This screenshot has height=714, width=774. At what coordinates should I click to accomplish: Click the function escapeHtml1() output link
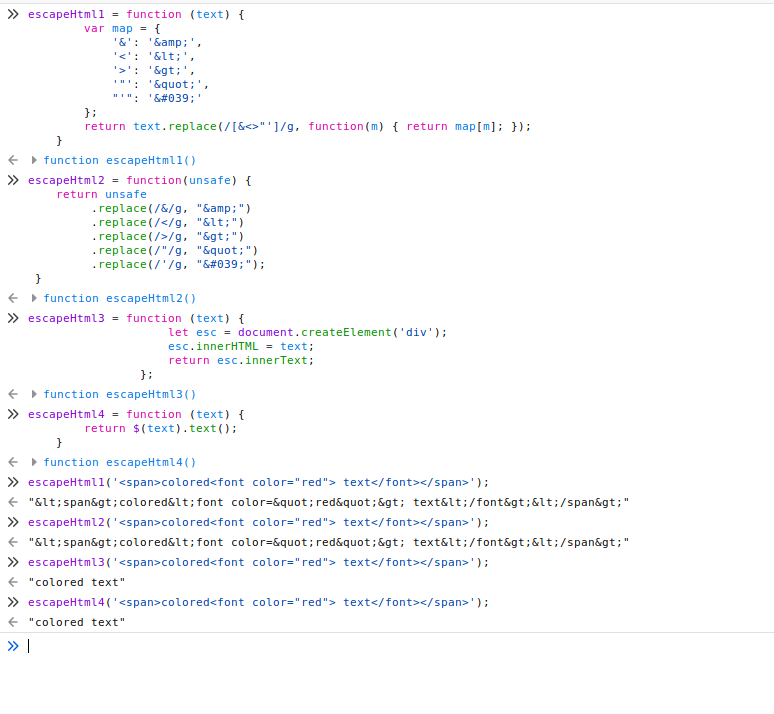coord(120,160)
